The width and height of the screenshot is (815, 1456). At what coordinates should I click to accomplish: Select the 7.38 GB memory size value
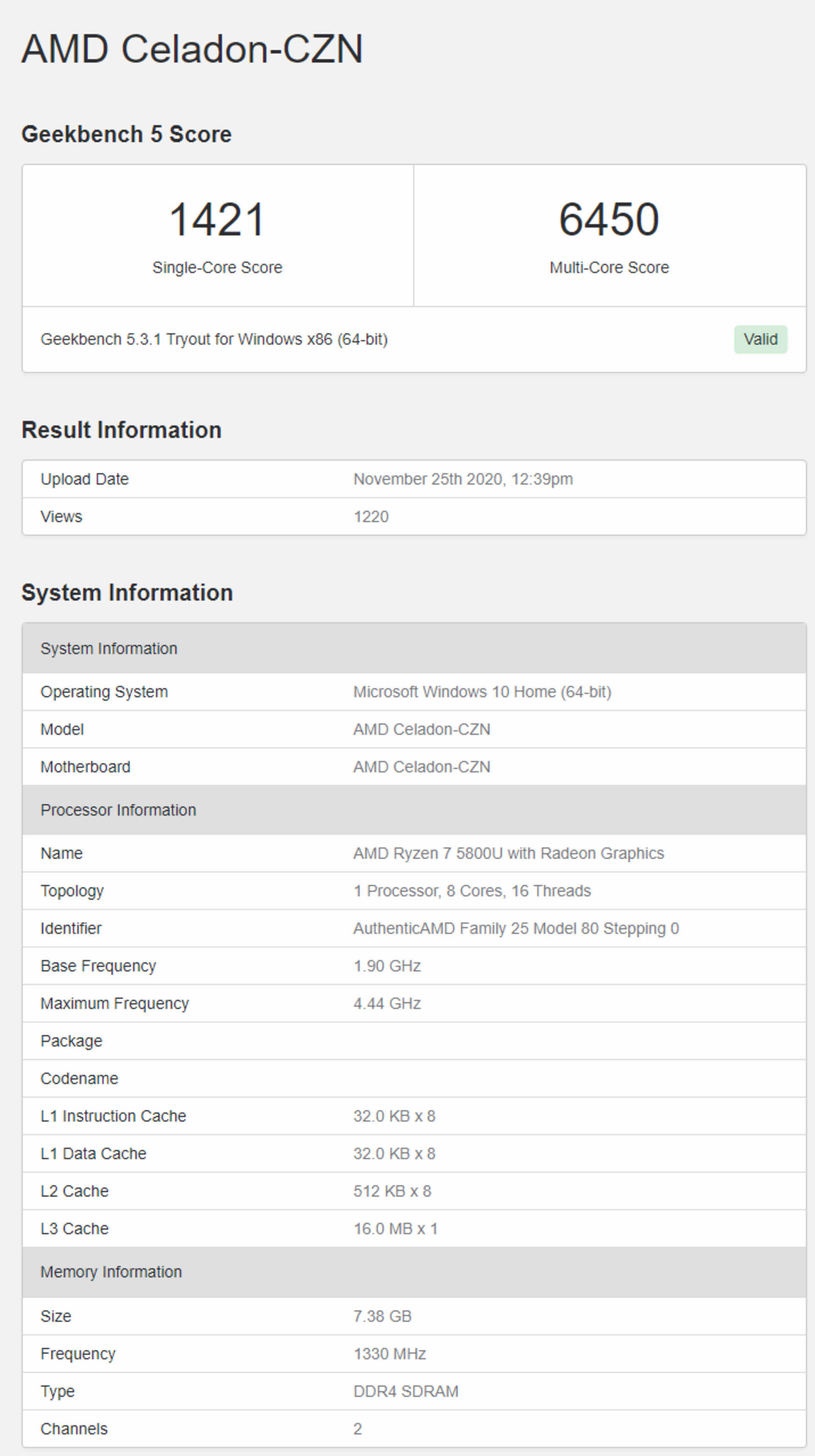pos(382,1316)
